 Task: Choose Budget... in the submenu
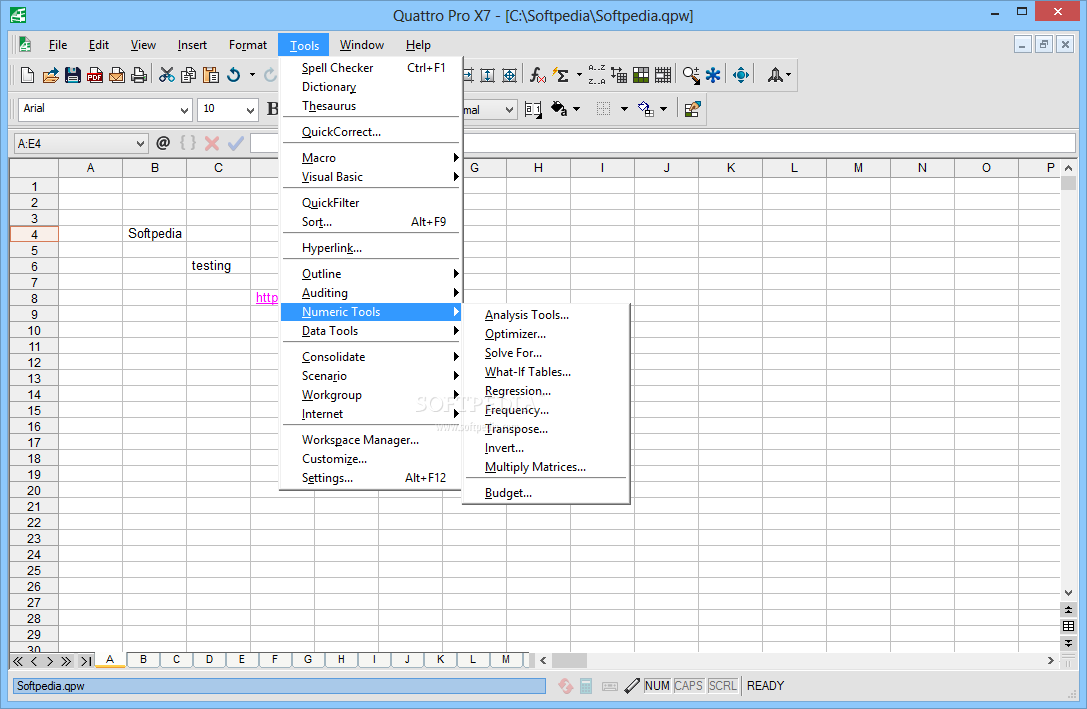546,493
